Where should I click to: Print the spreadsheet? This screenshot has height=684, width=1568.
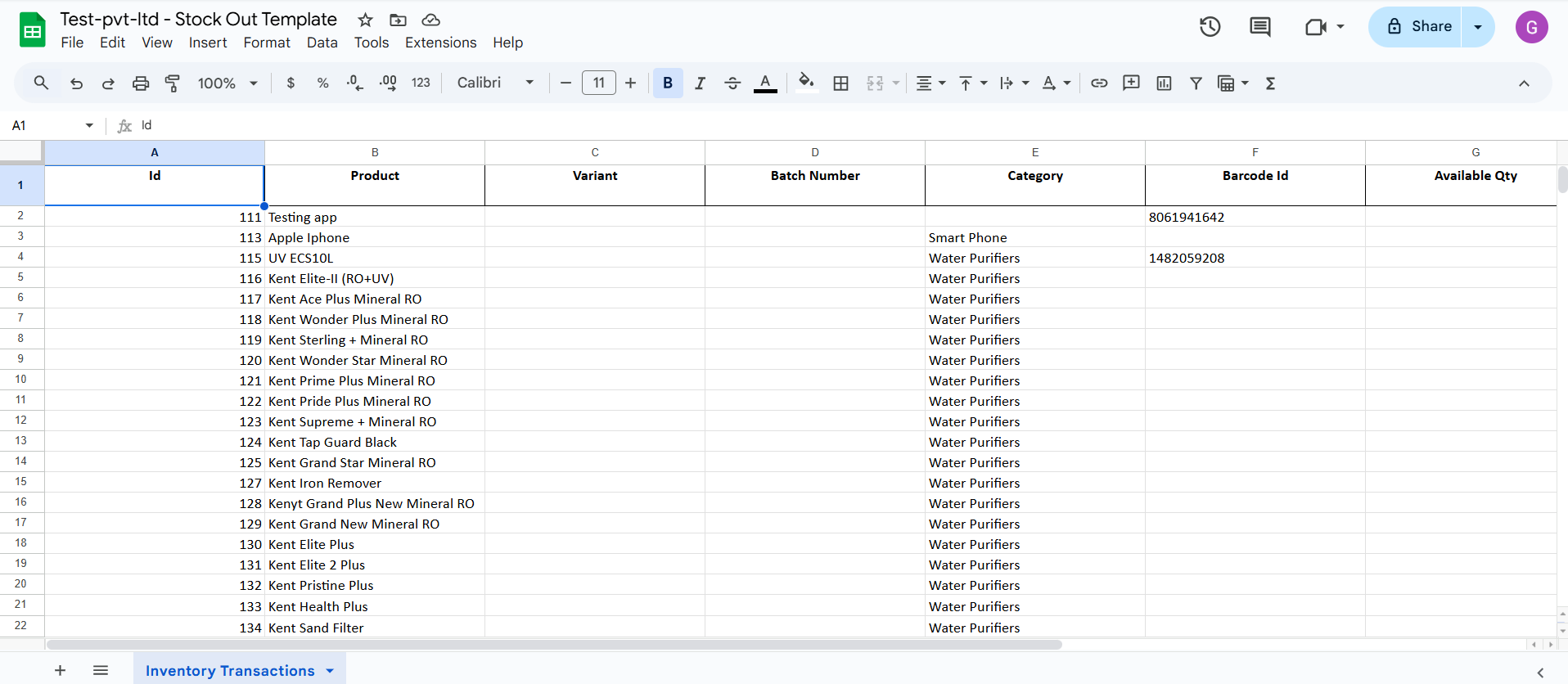click(141, 83)
